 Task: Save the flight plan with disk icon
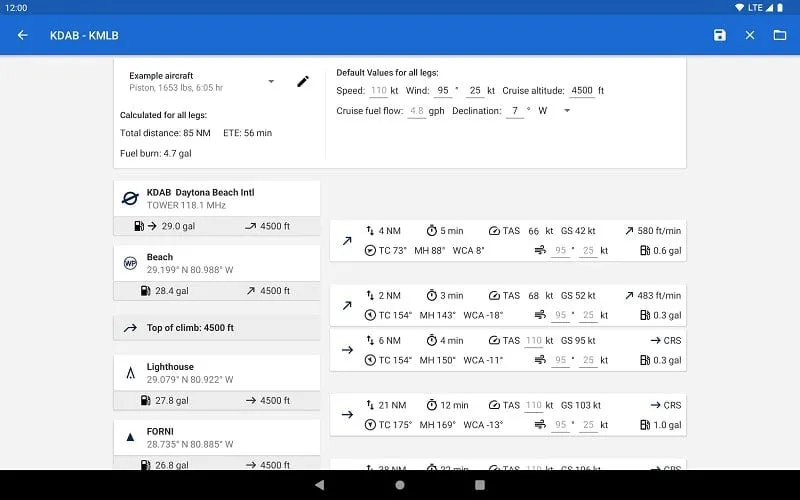click(719, 35)
